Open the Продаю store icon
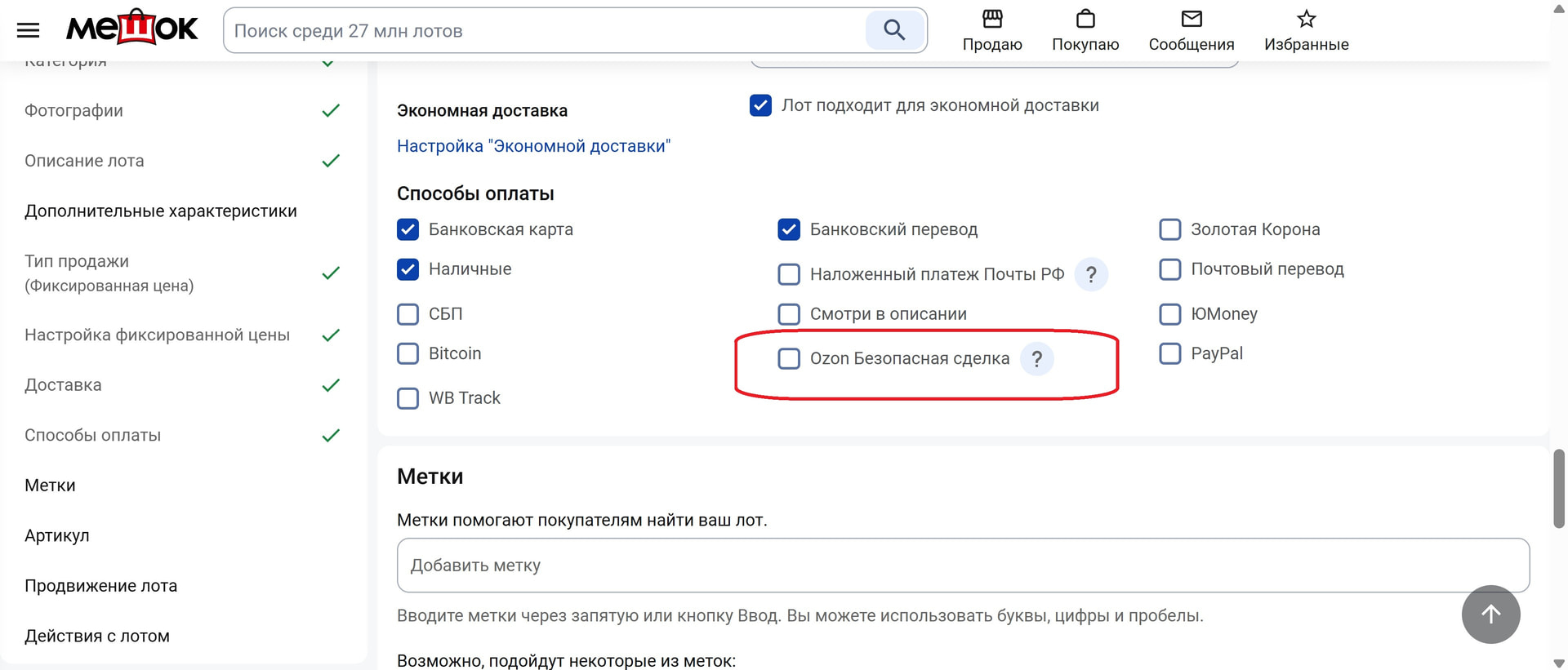The image size is (1568, 670). click(991, 19)
